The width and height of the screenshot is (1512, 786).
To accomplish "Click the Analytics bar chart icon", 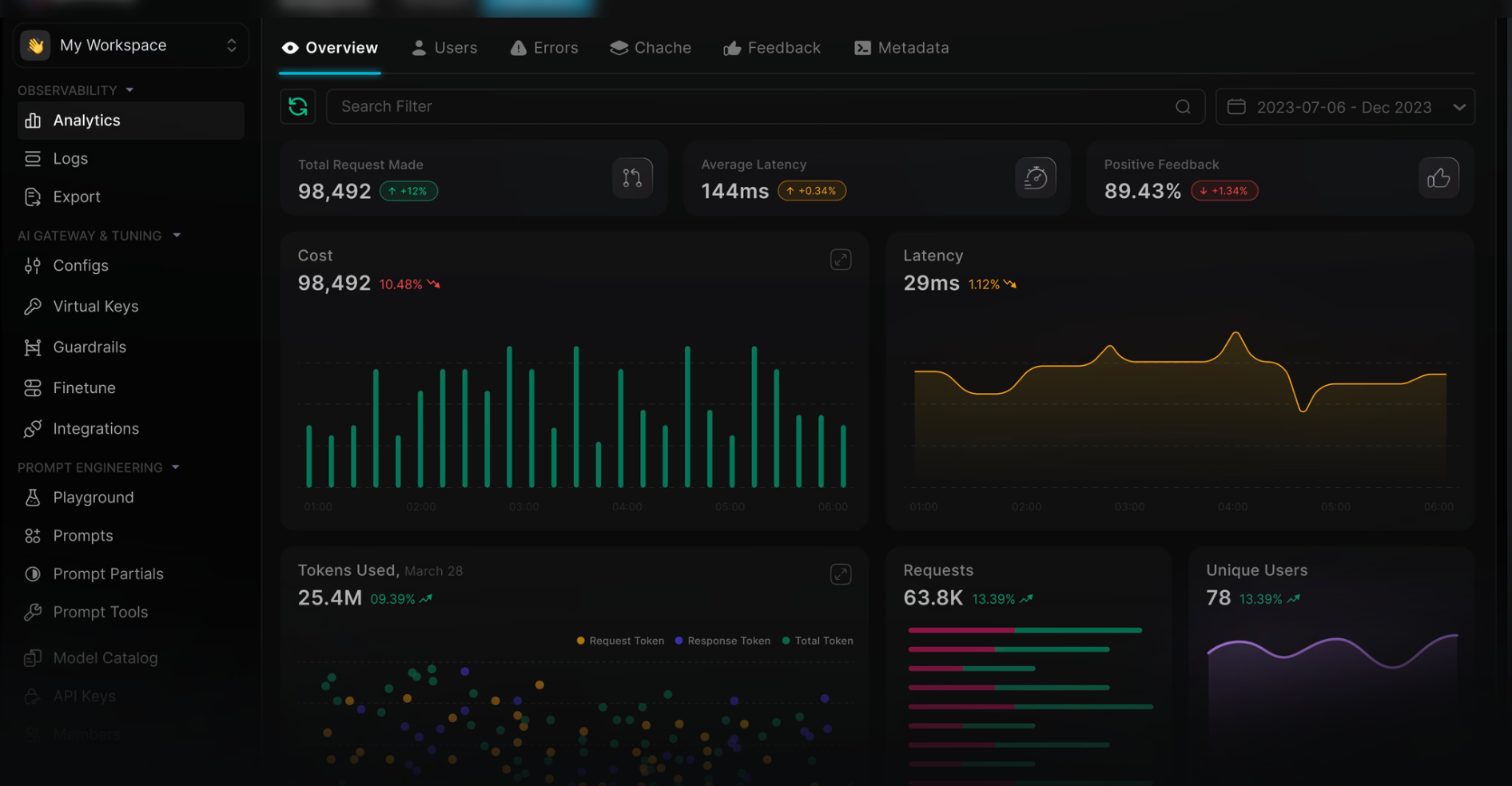I will (33, 121).
